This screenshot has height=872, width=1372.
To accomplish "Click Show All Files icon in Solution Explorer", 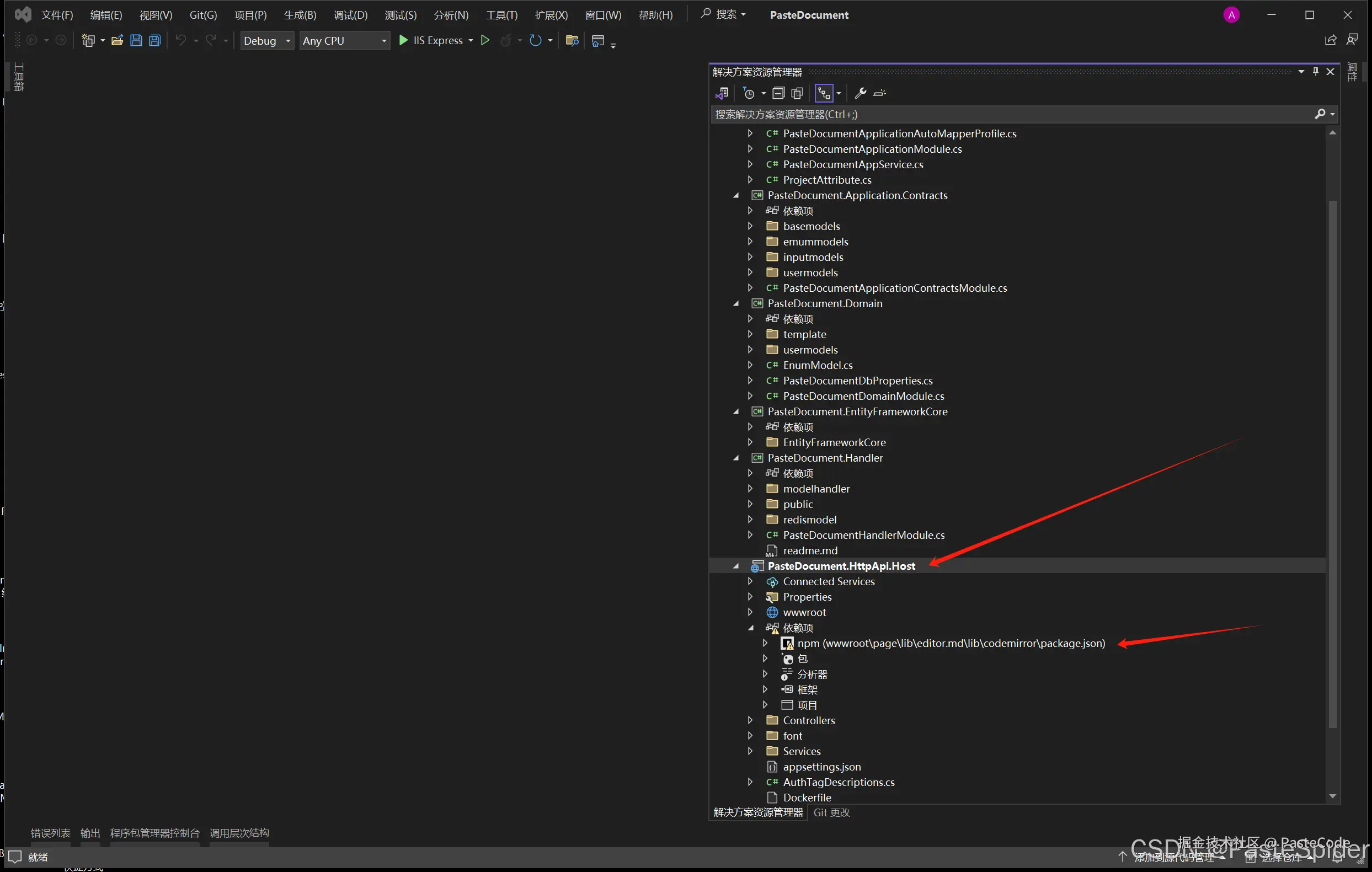I will pyautogui.click(x=797, y=93).
